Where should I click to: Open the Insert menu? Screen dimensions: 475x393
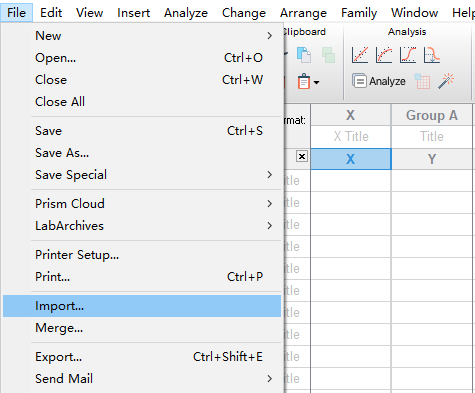[133, 13]
